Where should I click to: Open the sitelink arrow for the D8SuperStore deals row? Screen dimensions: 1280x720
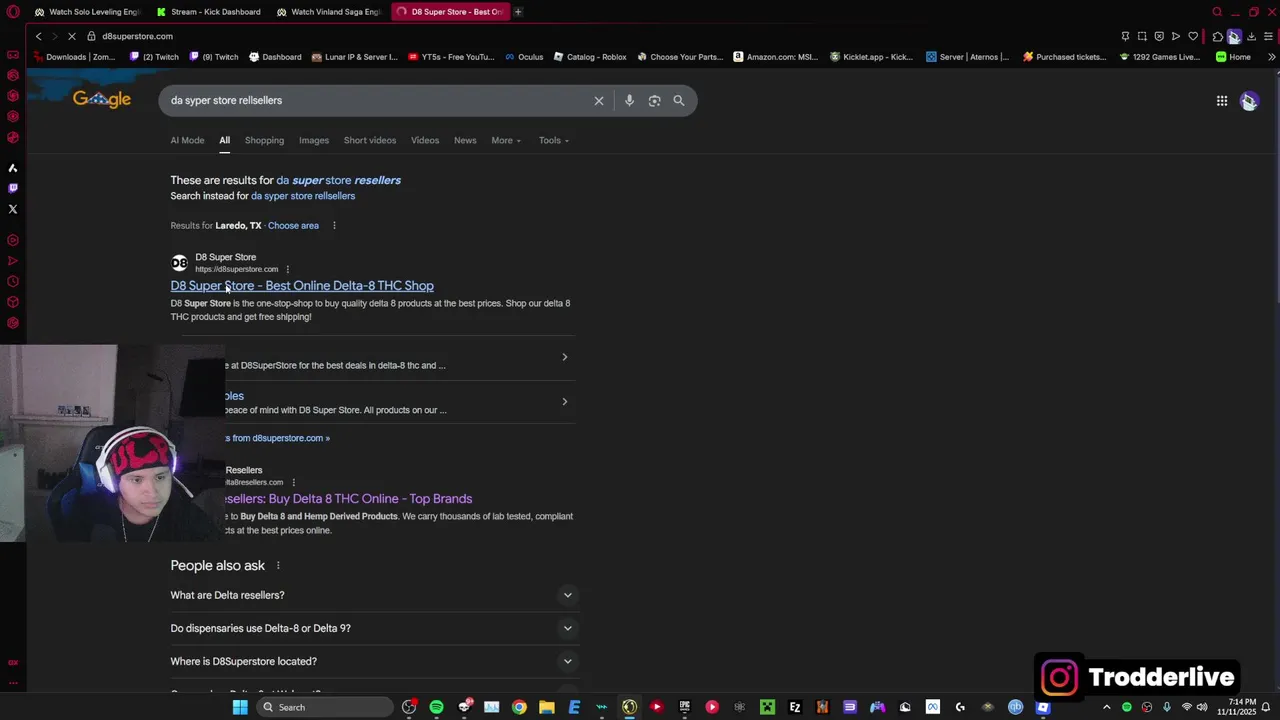[x=564, y=357]
